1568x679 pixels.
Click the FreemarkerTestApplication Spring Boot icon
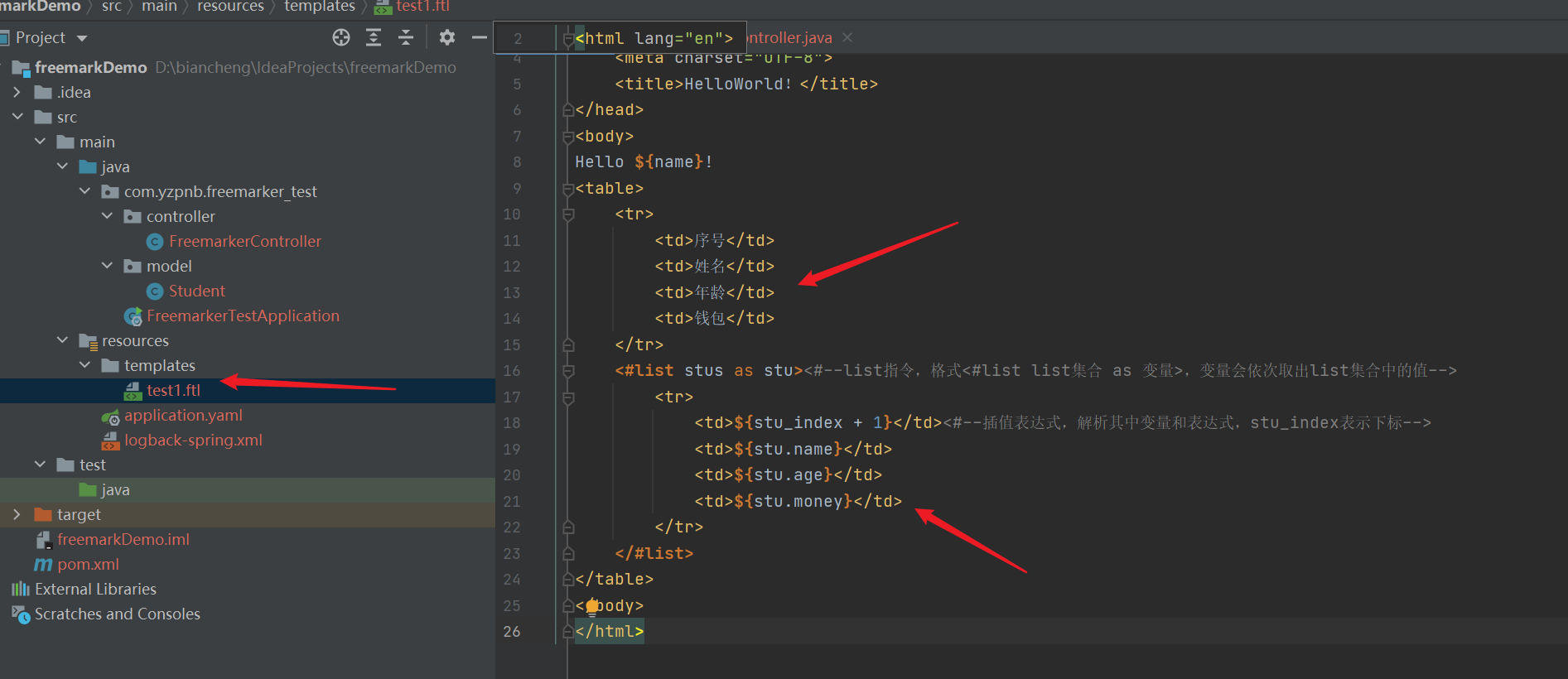[x=133, y=316]
